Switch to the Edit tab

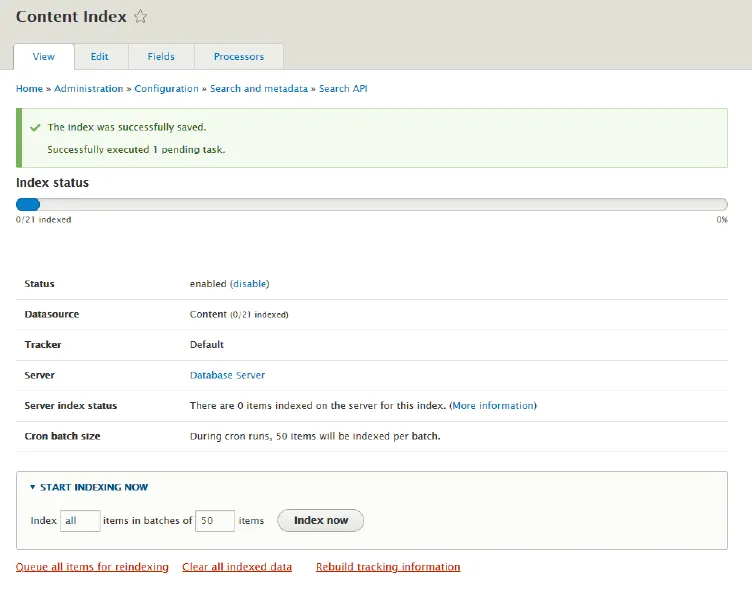pos(100,57)
